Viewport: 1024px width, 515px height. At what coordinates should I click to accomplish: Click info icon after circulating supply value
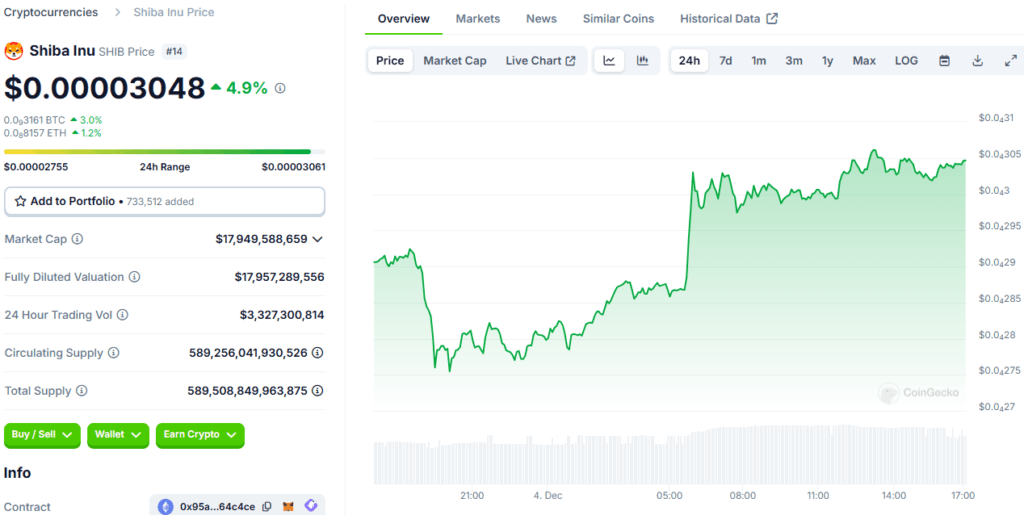(x=317, y=352)
